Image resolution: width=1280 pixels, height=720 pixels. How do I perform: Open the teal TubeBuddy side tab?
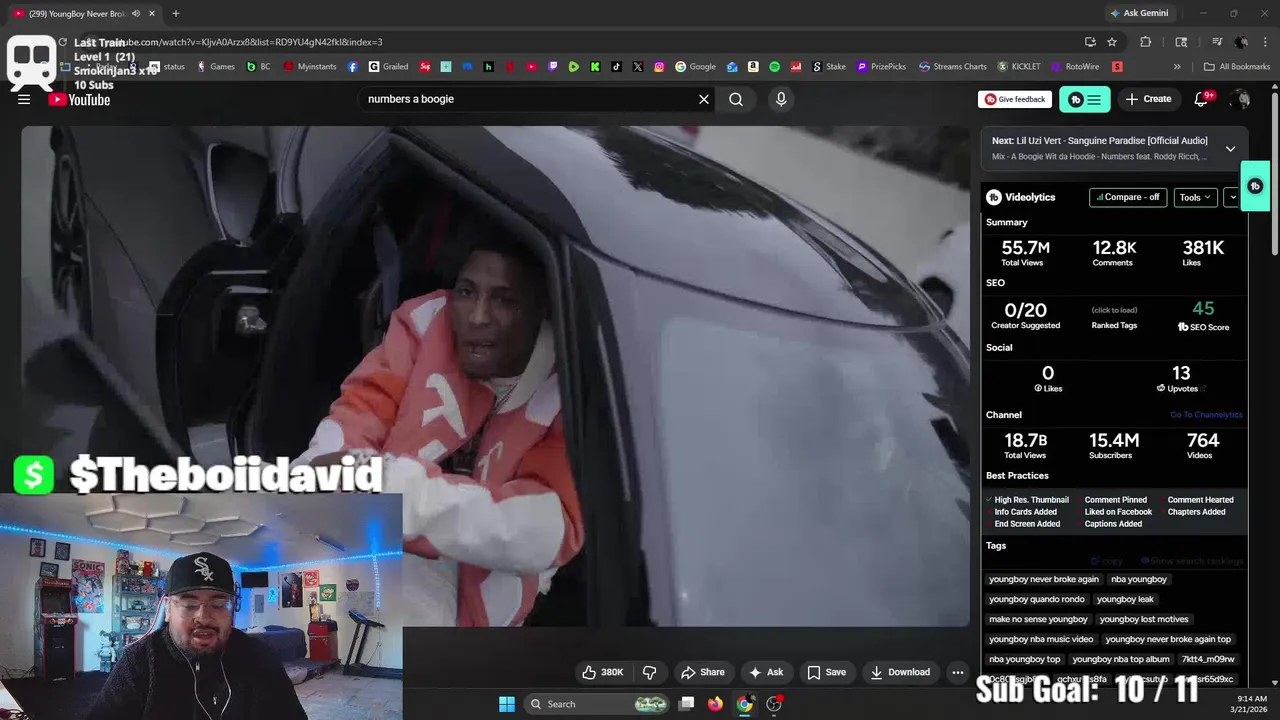(x=1255, y=186)
